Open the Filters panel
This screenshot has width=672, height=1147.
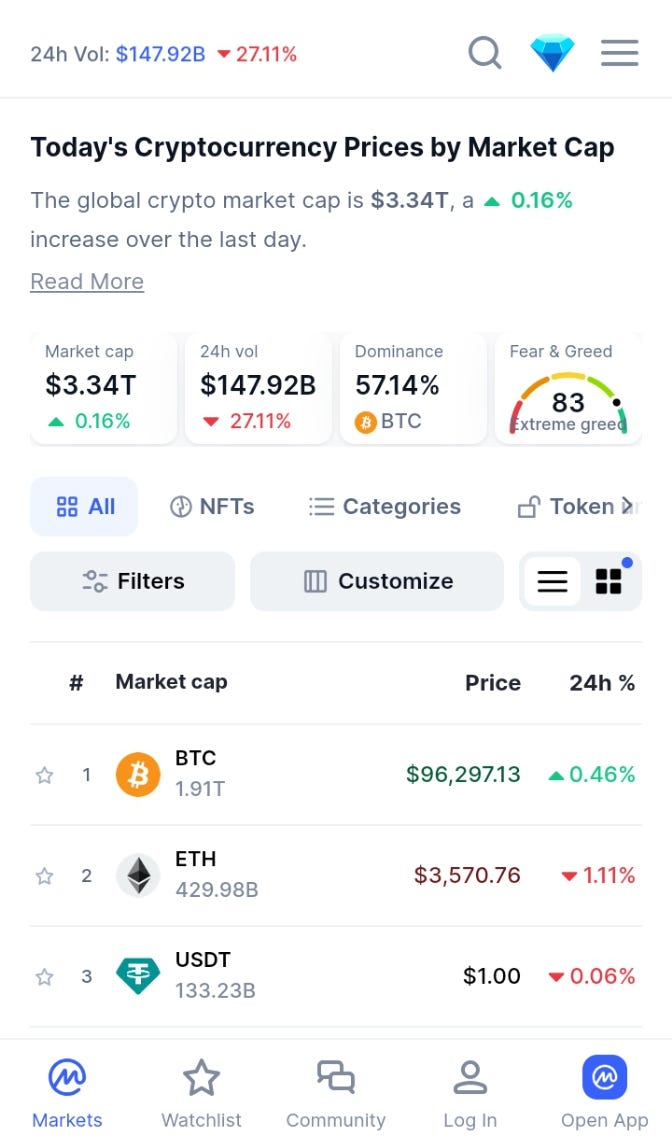coord(132,580)
